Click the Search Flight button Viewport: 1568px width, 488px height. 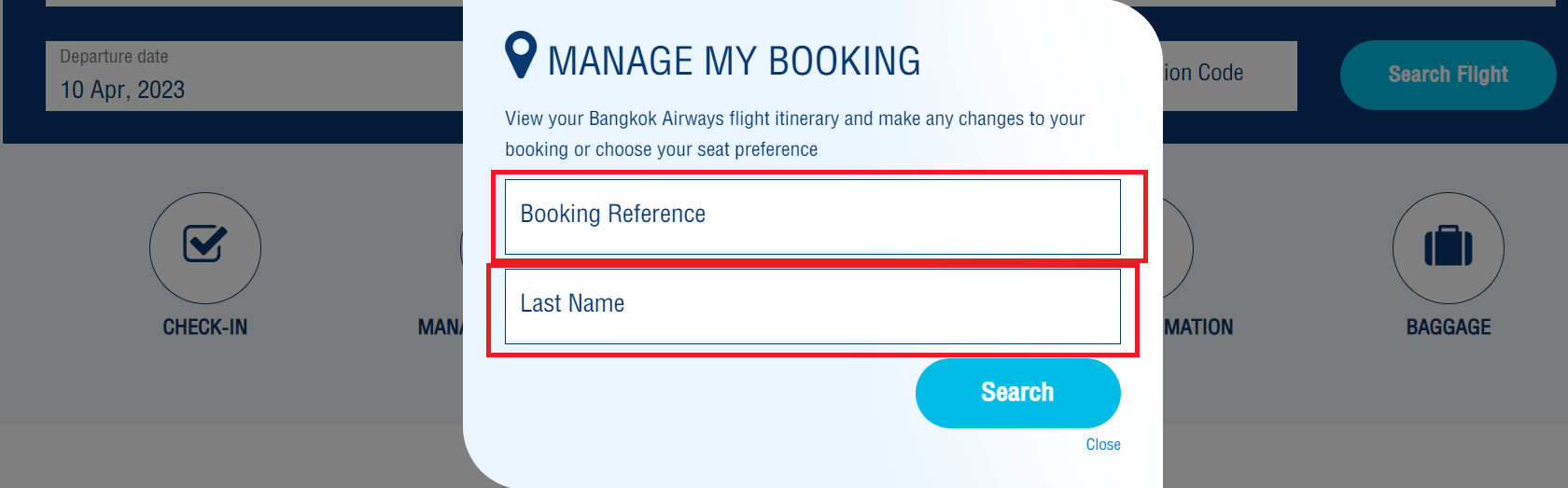(1448, 75)
